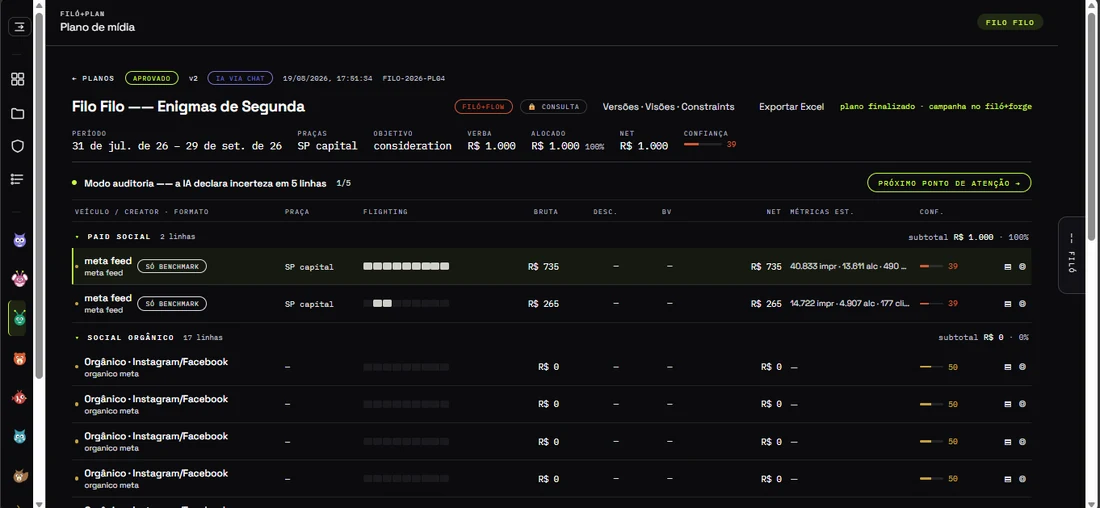The width and height of the screenshot is (1100, 508).
Task: Click objective value consideration
Action: tap(412, 146)
